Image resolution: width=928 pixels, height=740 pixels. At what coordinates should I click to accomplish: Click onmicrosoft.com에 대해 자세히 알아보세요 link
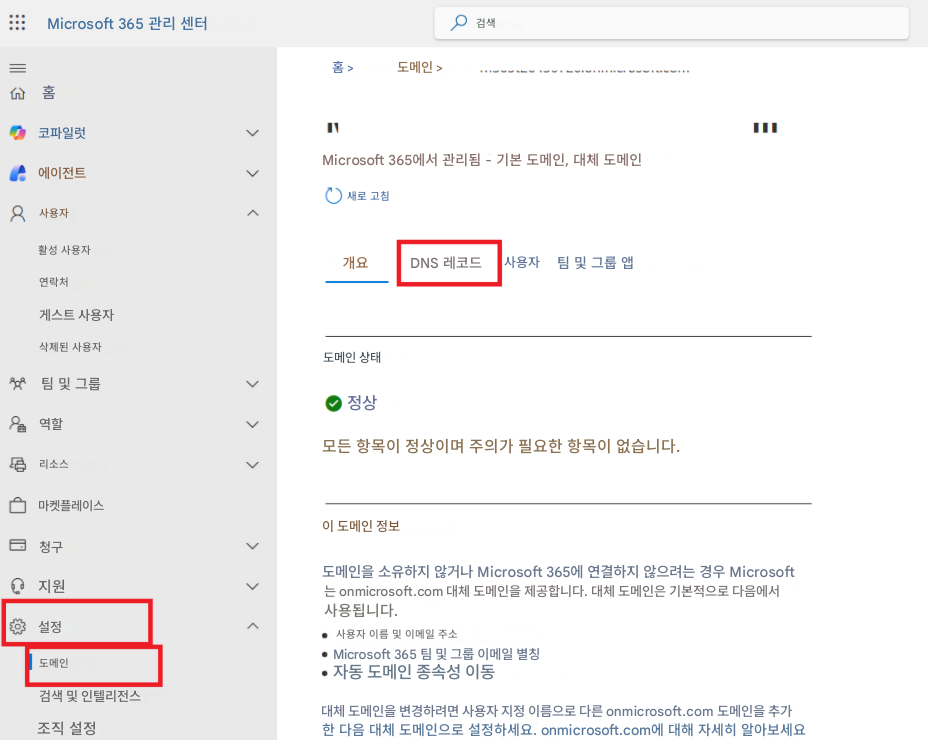tap(673, 729)
